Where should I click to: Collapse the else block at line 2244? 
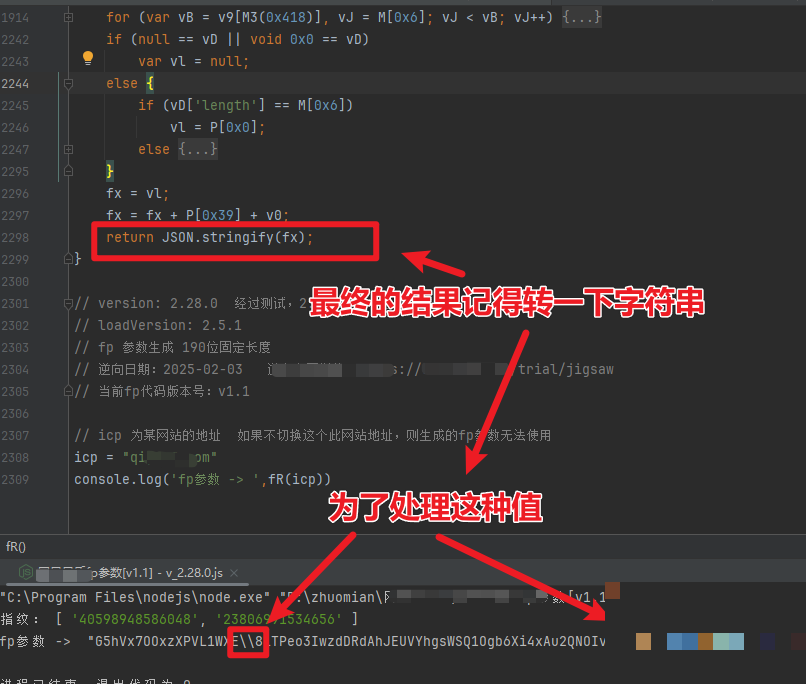68,84
